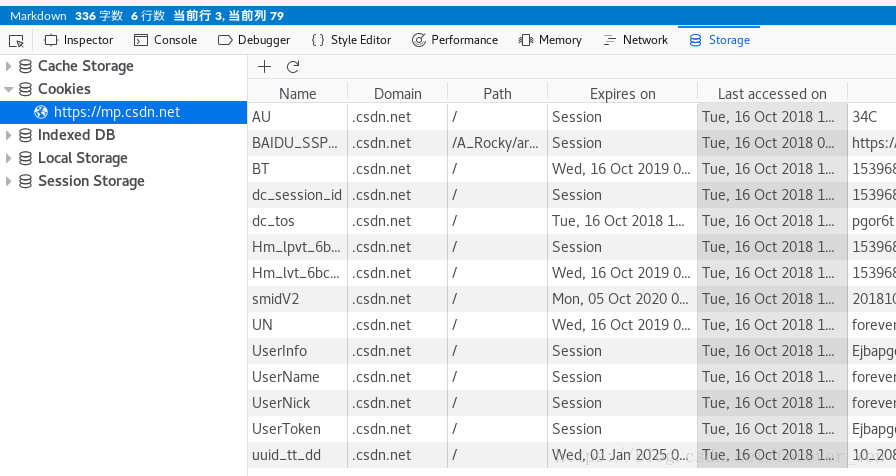Screen dimensions: 896x476
Task: Expand the Indexed DB tree node
Action: 9,135
